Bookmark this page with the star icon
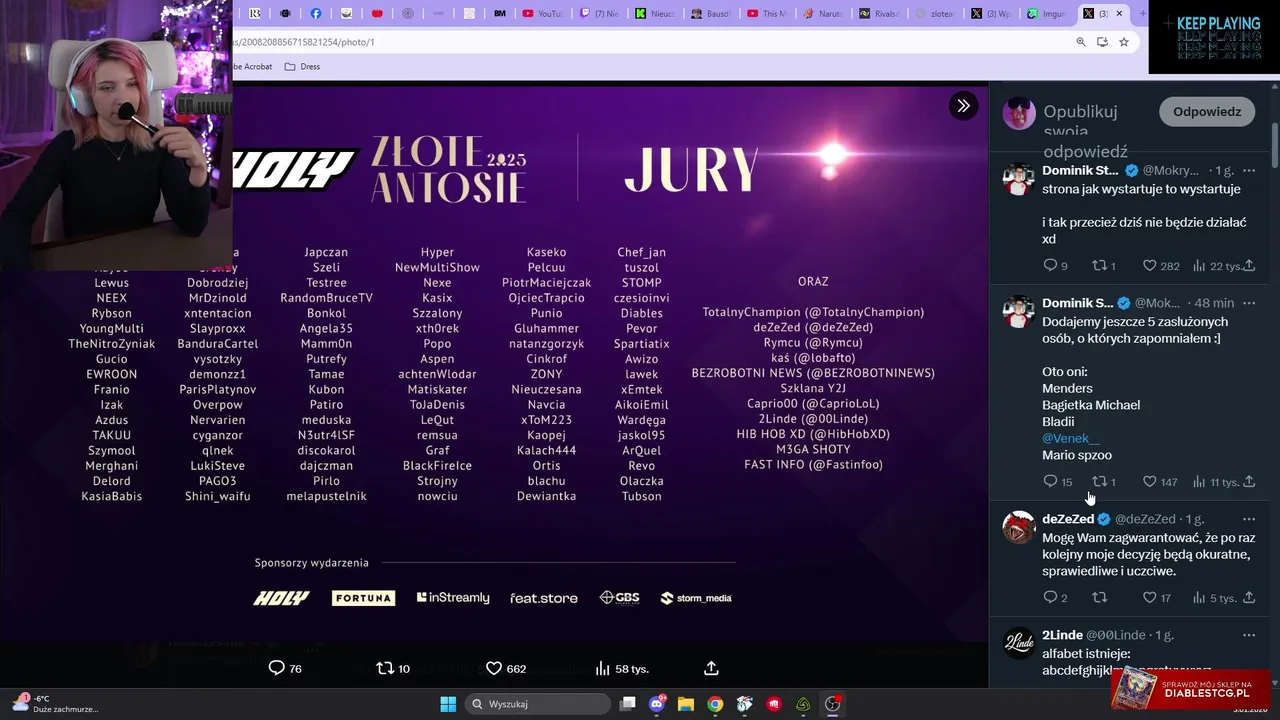The width and height of the screenshot is (1280, 720). [1124, 42]
